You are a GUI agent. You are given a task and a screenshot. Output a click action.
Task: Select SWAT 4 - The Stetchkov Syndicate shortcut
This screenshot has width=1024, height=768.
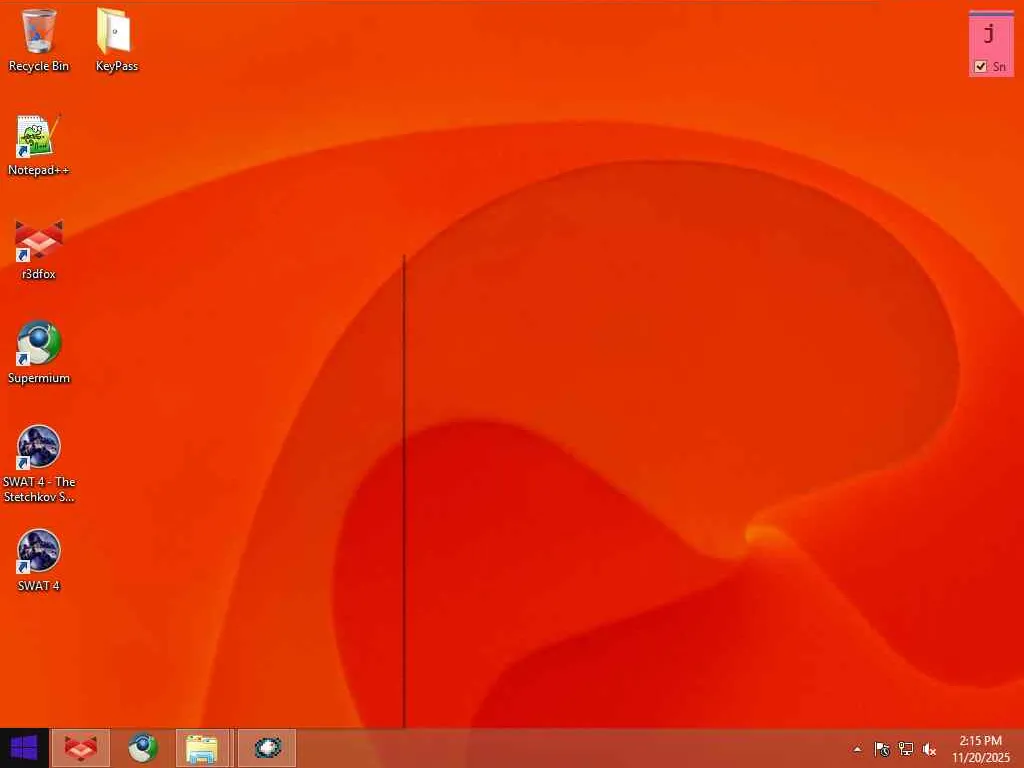(x=39, y=464)
